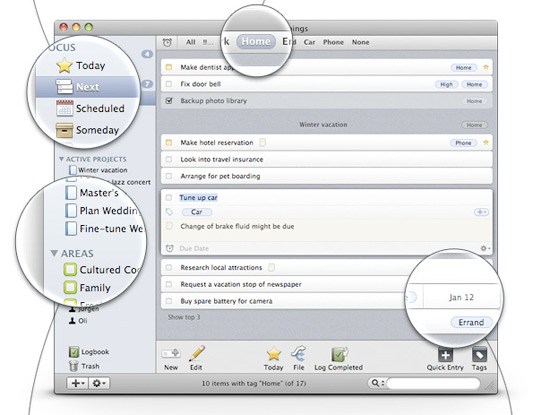This screenshot has width=550, height=415.
Task: Open add-tag plus dropdown in Tune up car
Action: (481, 212)
